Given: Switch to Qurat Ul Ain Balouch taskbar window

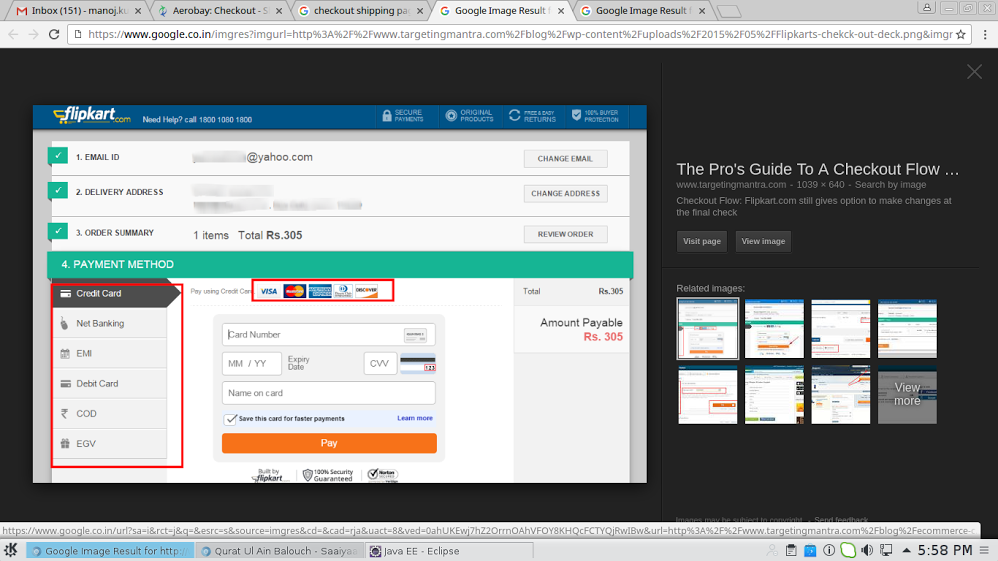Looking at the screenshot, I should pyautogui.click(x=279, y=551).
